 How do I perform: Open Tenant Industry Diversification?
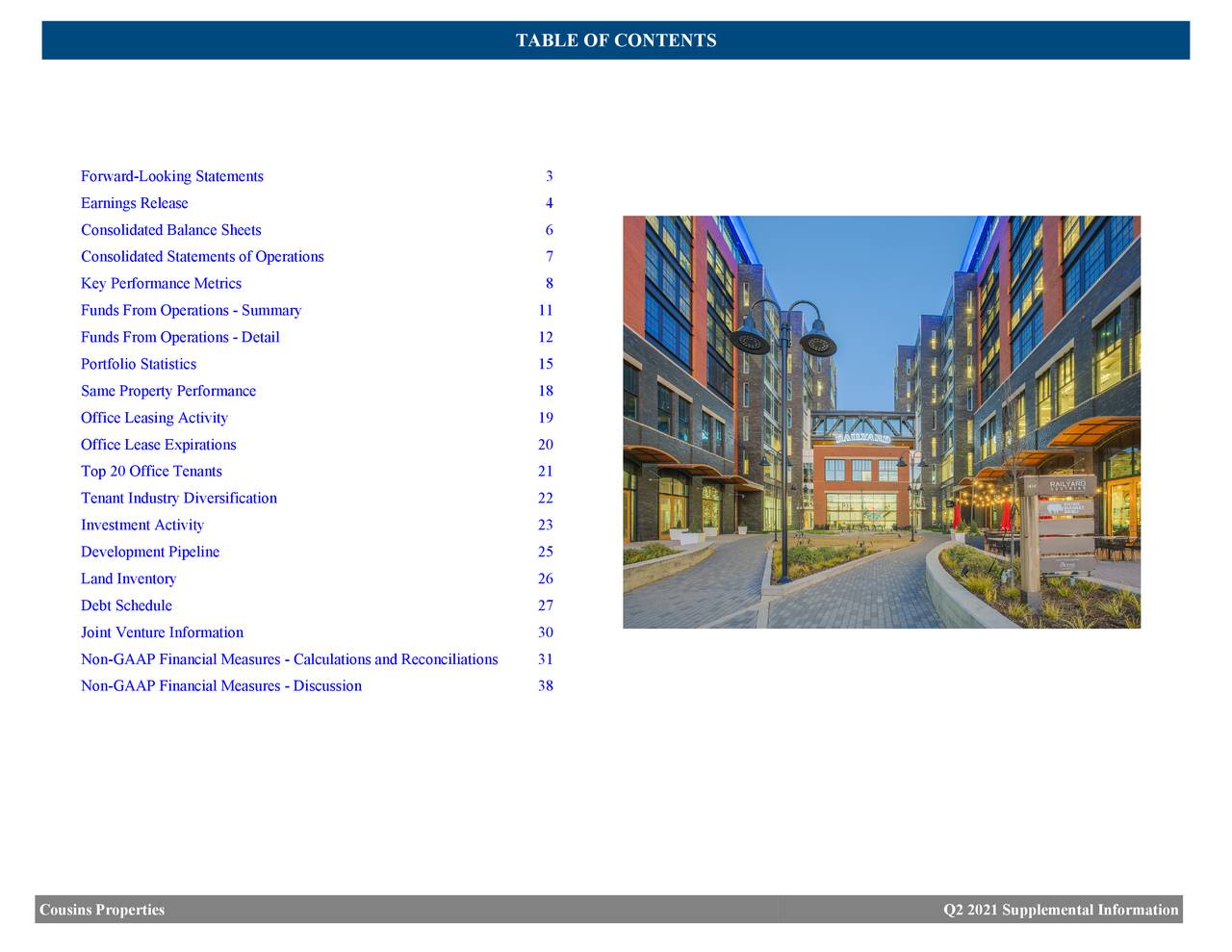(x=179, y=498)
